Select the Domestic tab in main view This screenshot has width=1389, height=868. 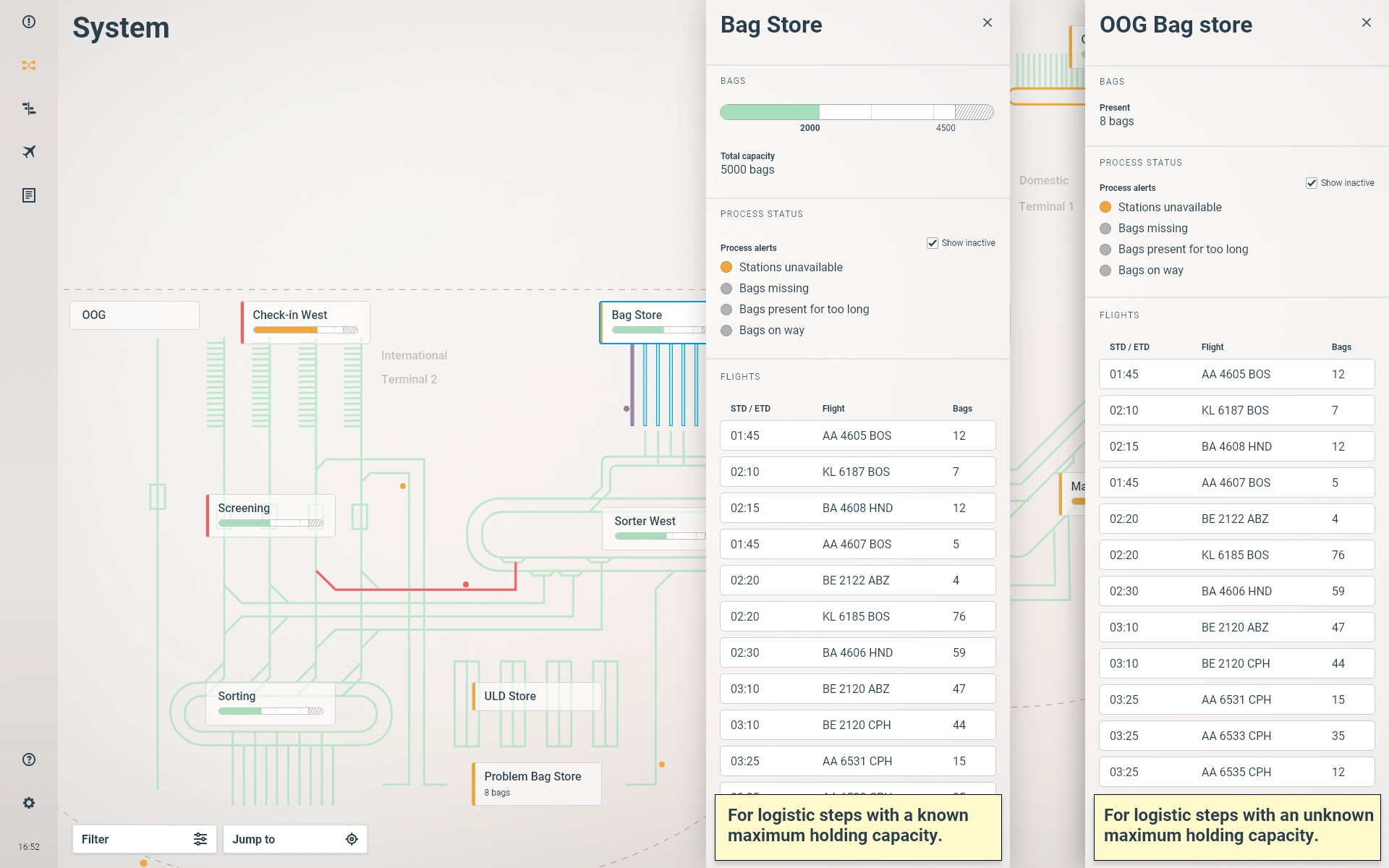coord(1045,180)
